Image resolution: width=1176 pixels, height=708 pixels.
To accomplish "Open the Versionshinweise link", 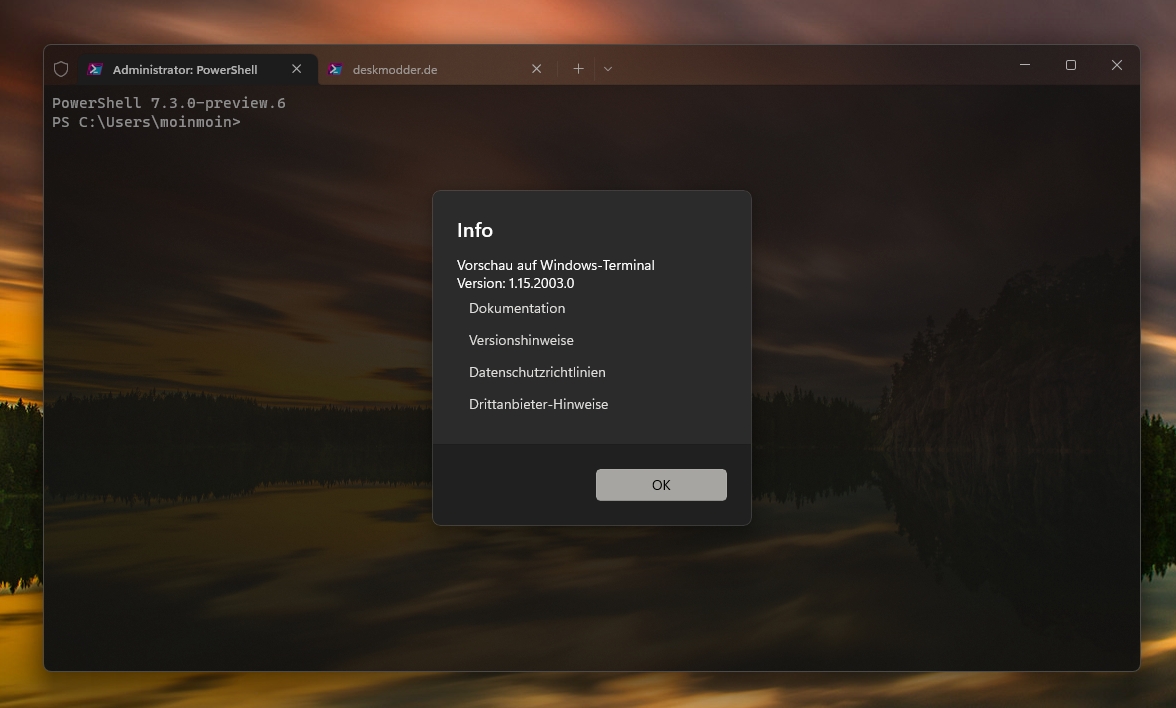I will point(521,340).
